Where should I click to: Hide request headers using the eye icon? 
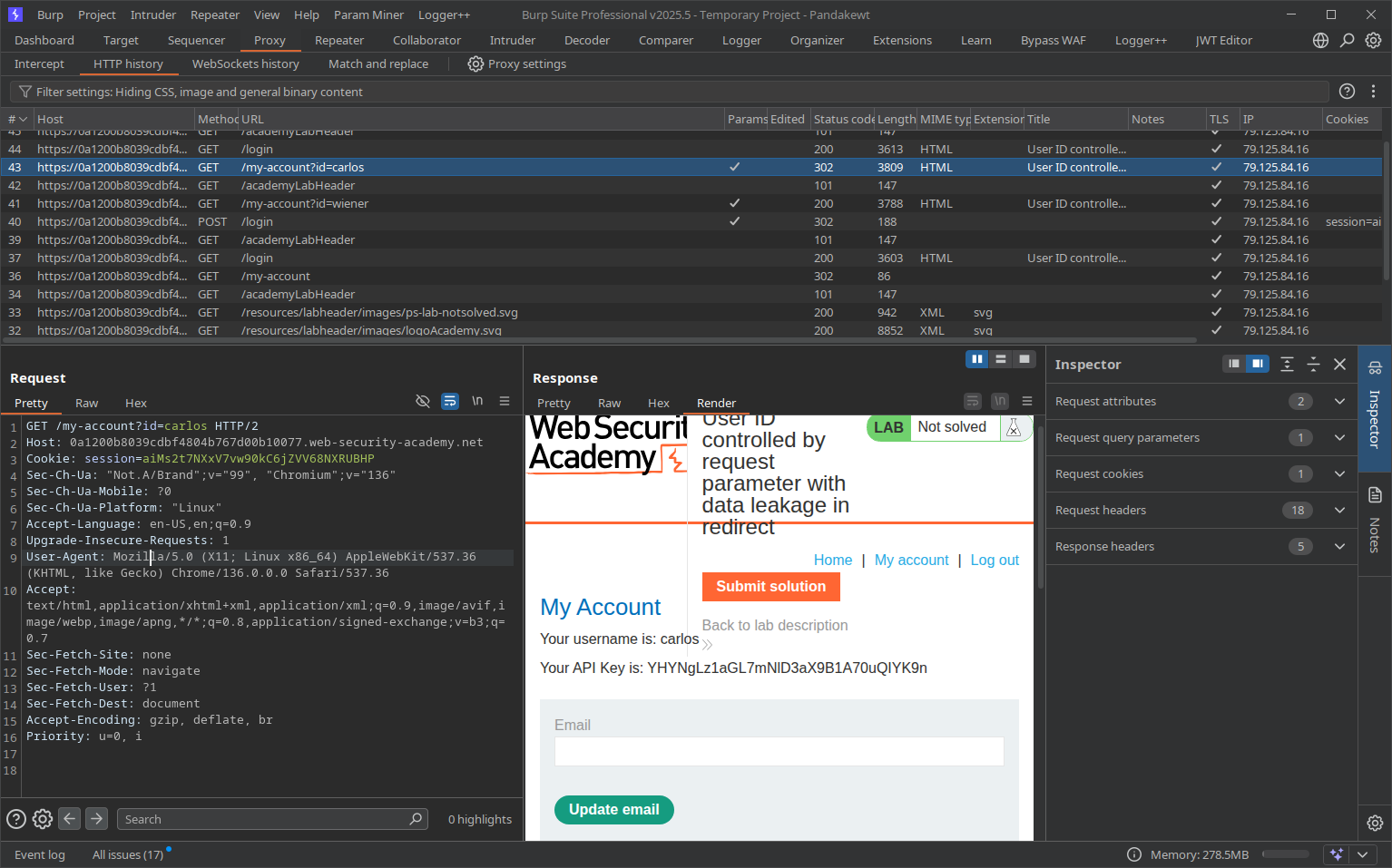pyautogui.click(x=422, y=400)
